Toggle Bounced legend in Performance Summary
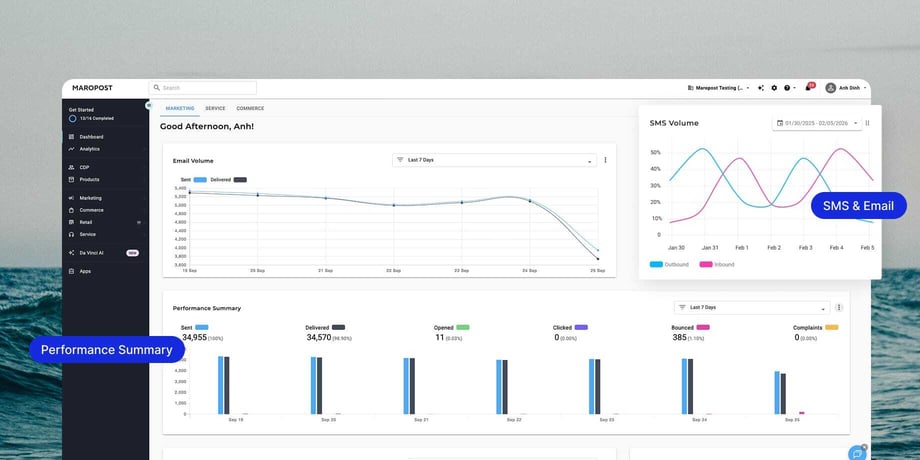This screenshot has width=920, height=460. 691,327
